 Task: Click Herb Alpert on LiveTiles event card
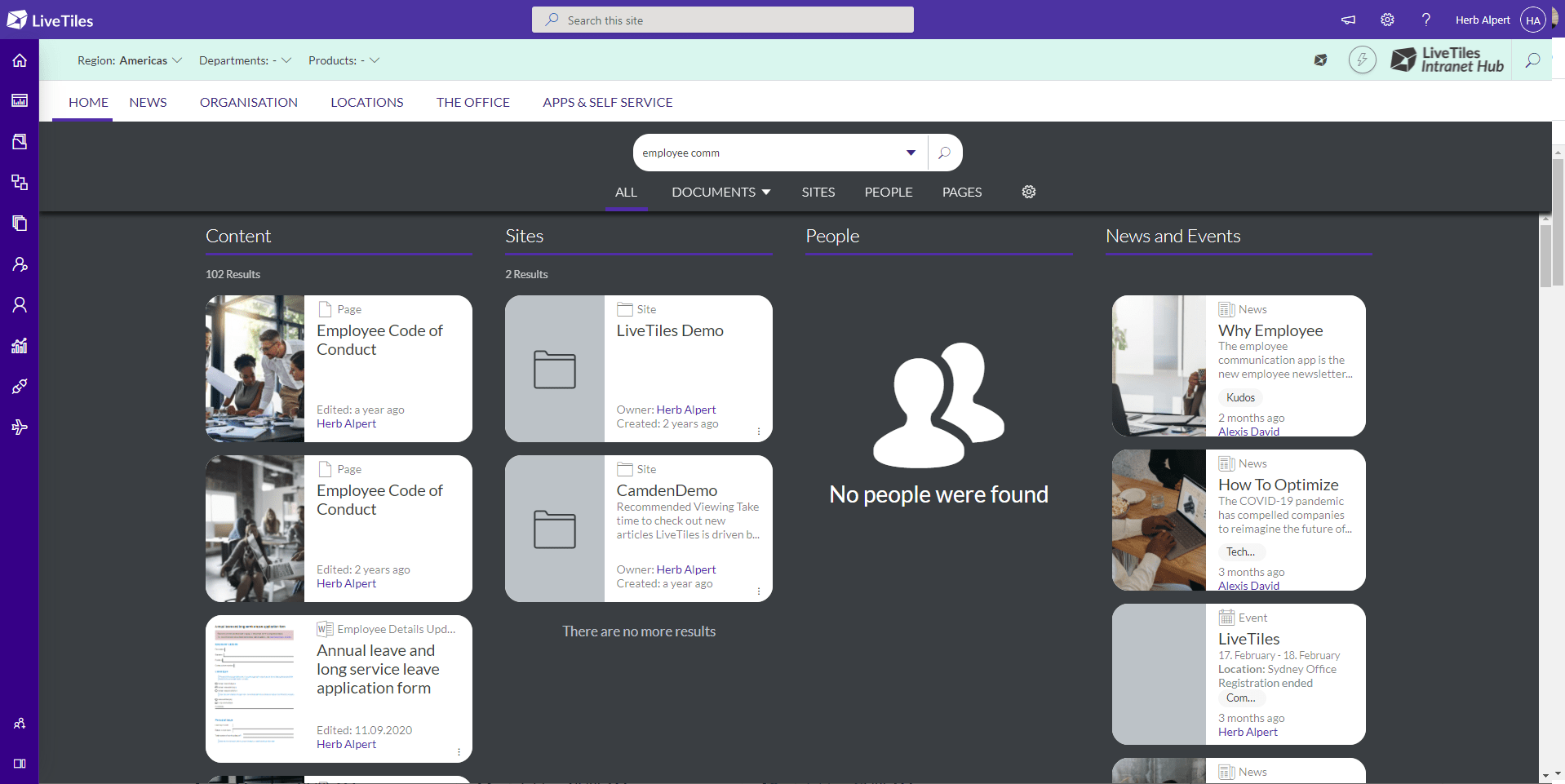(x=1248, y=732)
